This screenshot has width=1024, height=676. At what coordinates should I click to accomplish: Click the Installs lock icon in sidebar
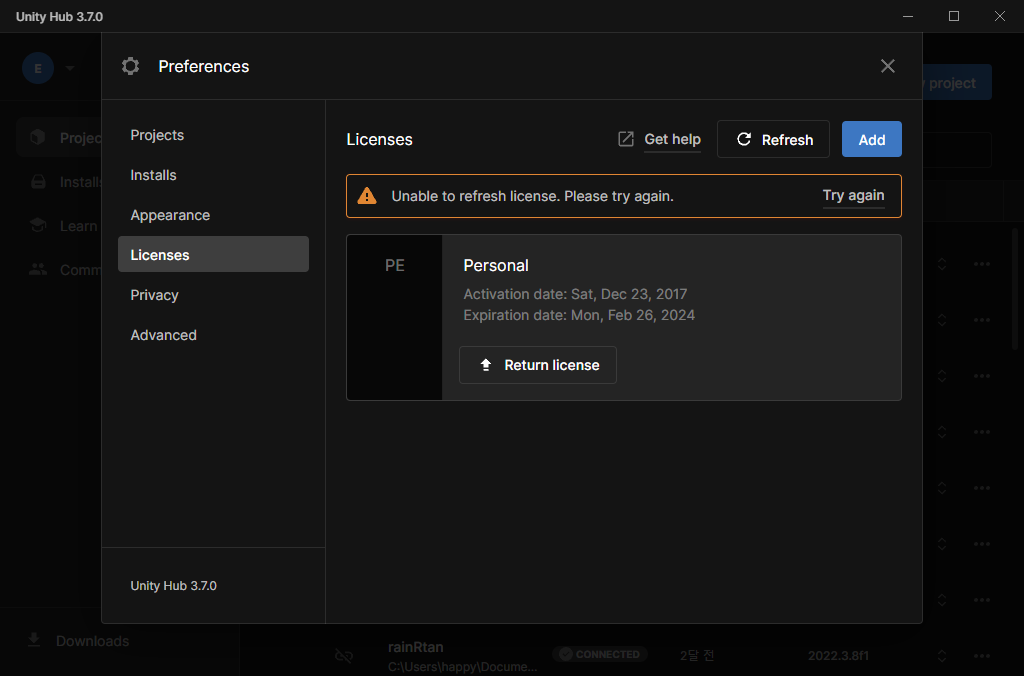(39, 182)
